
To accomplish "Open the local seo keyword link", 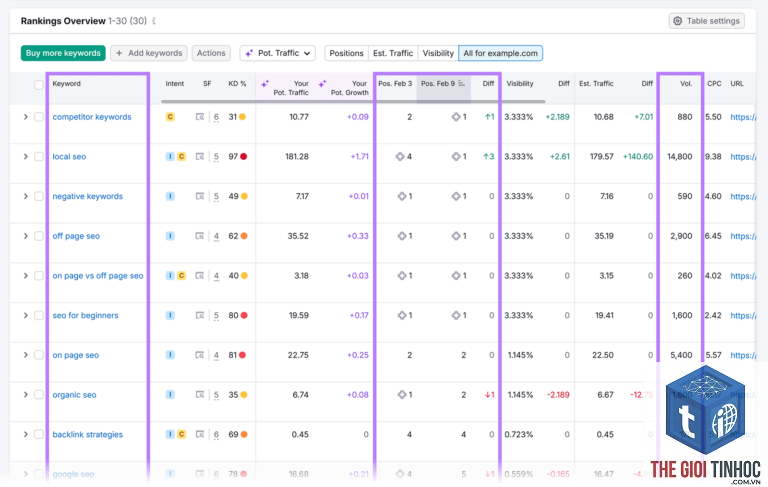I will [x=69, y=157].
